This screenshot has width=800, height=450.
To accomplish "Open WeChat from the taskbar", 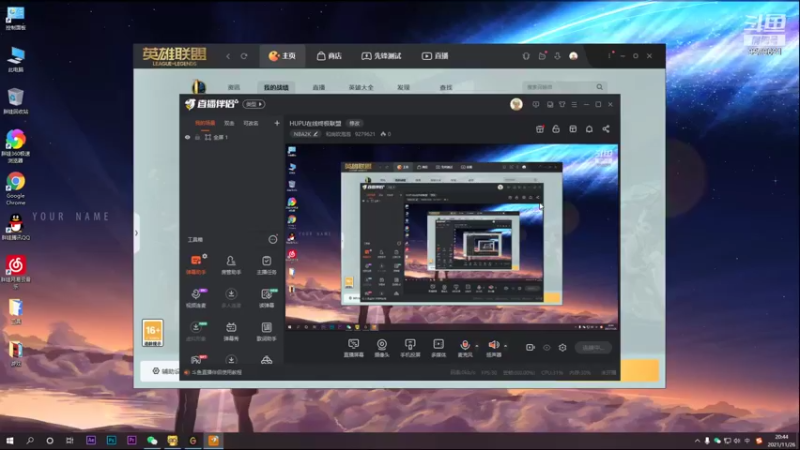I will 152,440.
